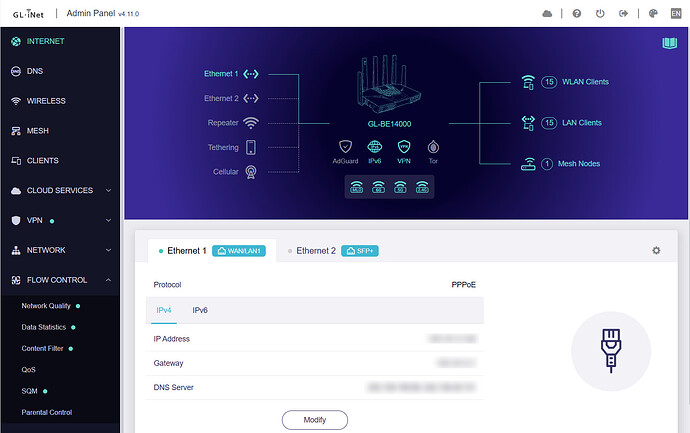
Task: Click the Mesh Nodes router icon
Action: pos(528,164)
